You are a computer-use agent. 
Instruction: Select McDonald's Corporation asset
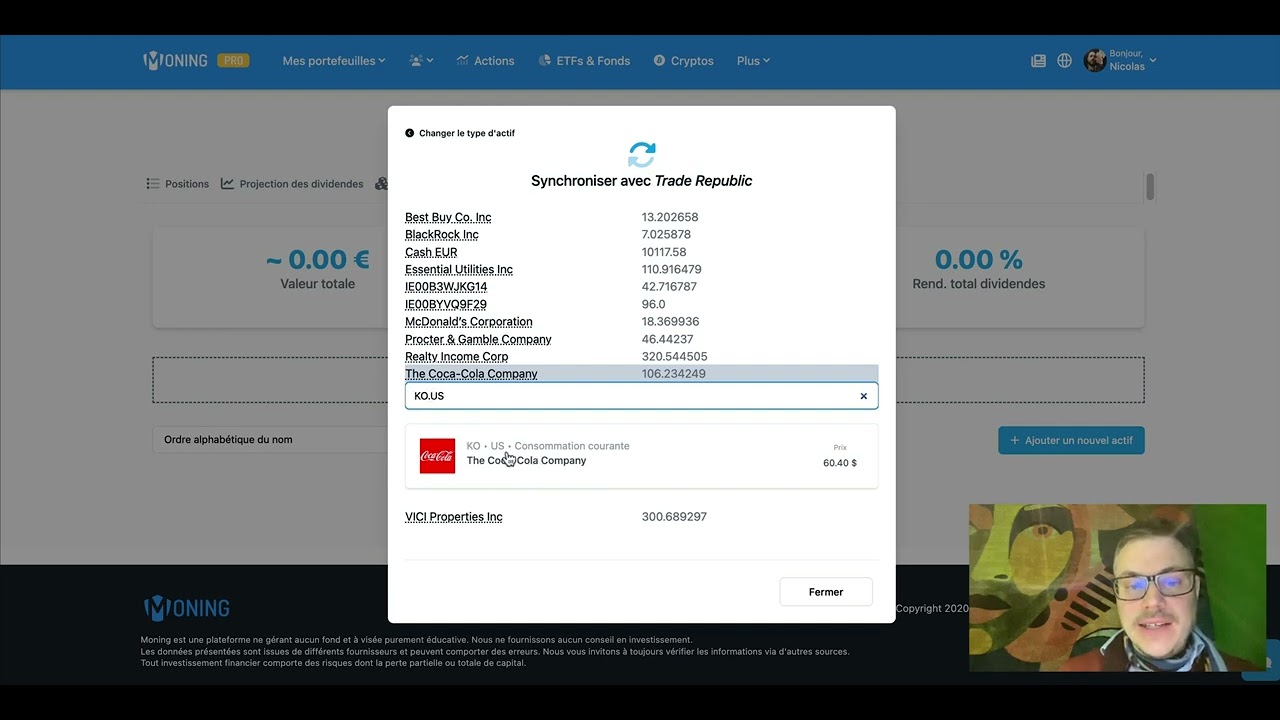(469, 322)
